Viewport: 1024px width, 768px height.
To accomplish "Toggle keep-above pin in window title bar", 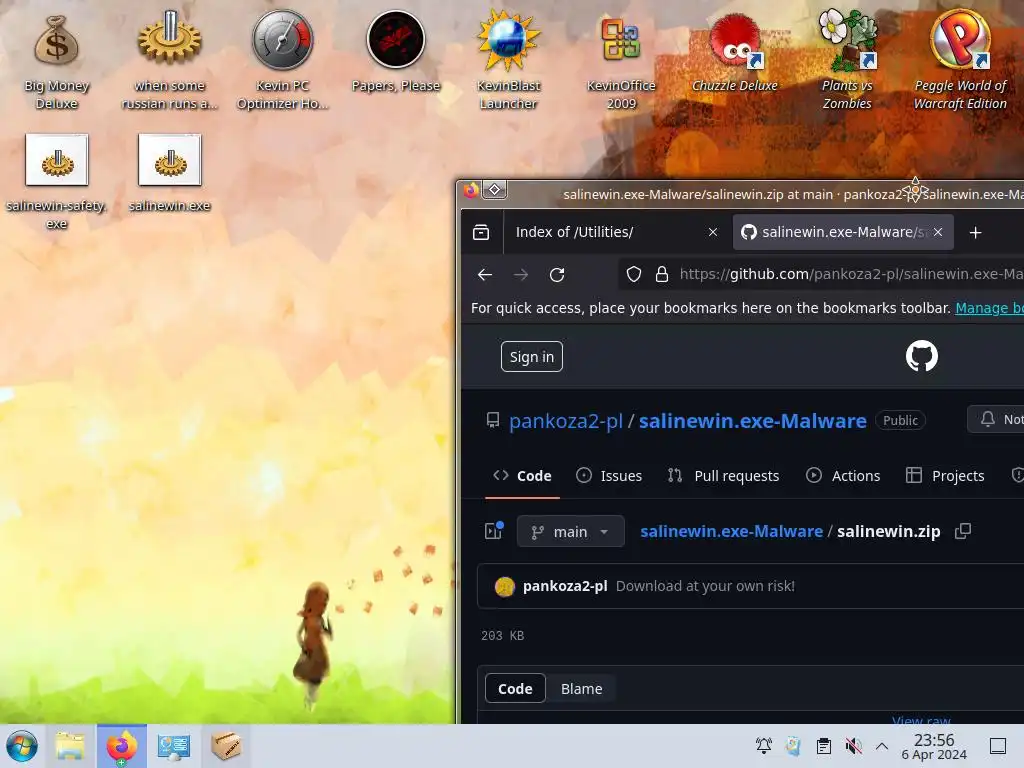I will click(x=495, y=190).
